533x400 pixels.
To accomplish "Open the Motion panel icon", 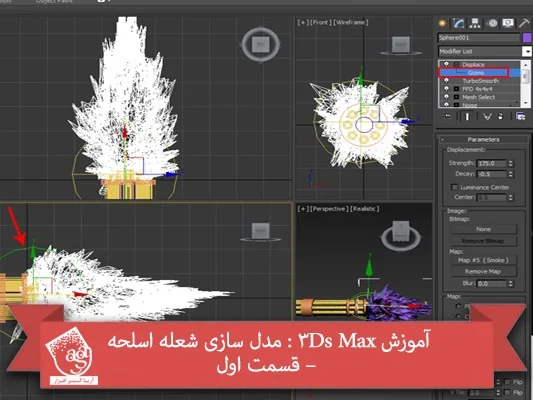I will point(492,23).
